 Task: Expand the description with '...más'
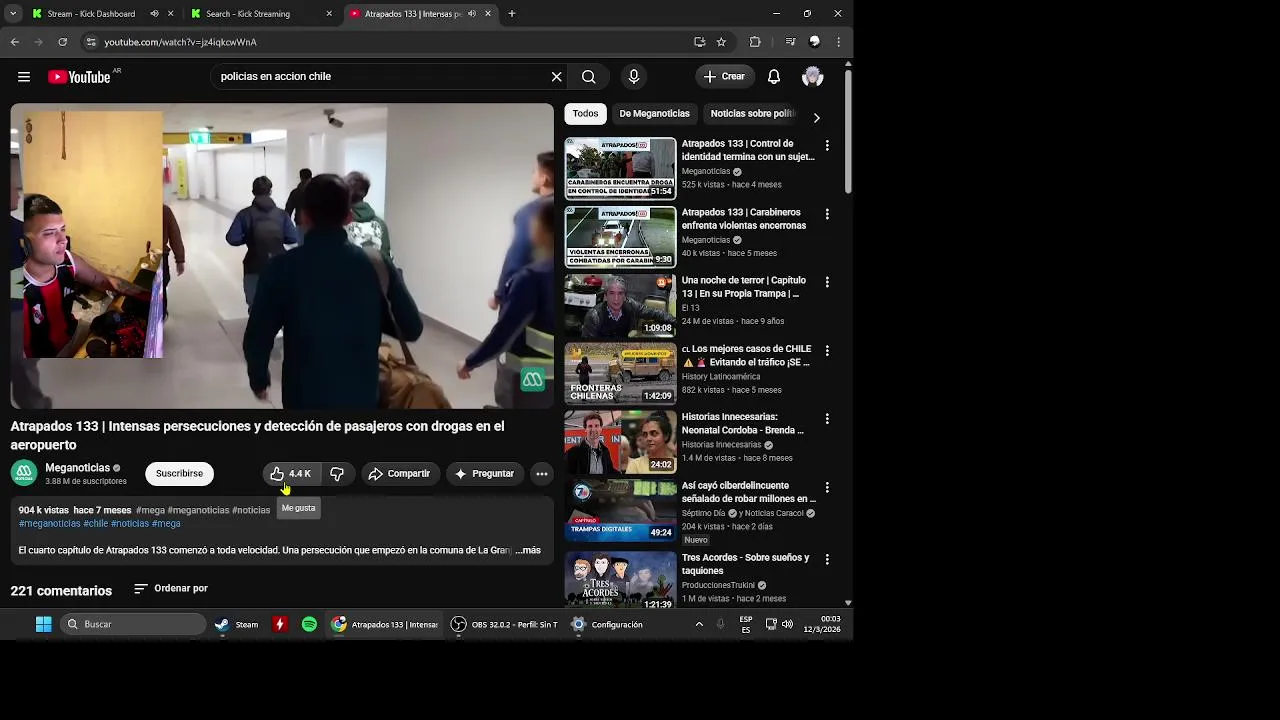[528, 551]
